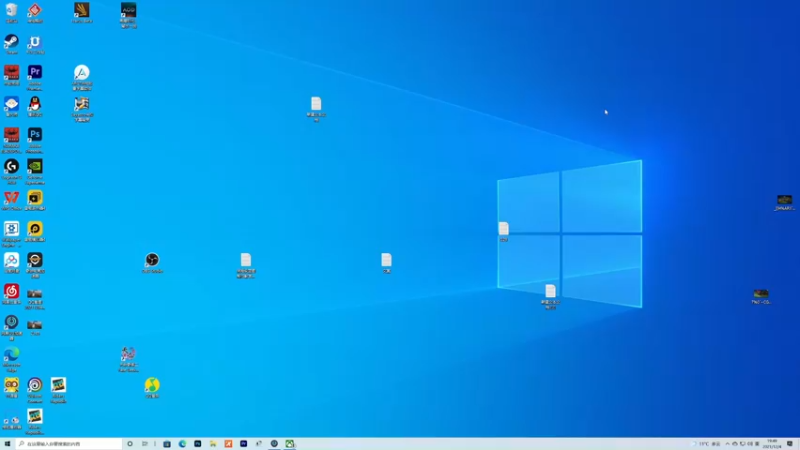Select the QQ penguin desktop icon
800x450 pixels.
[x=35, y=106]
